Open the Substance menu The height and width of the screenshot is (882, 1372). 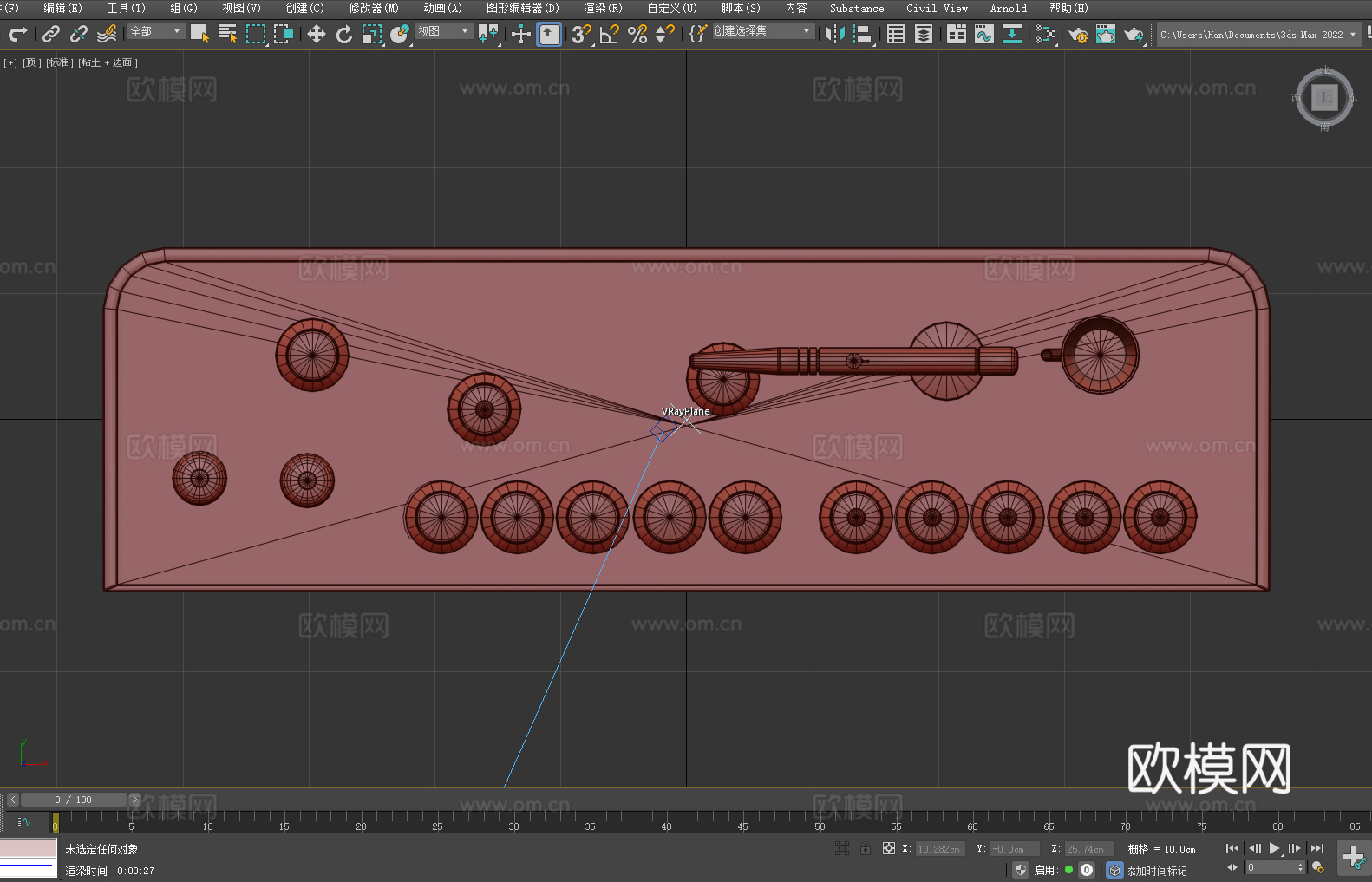coord(857,8)
